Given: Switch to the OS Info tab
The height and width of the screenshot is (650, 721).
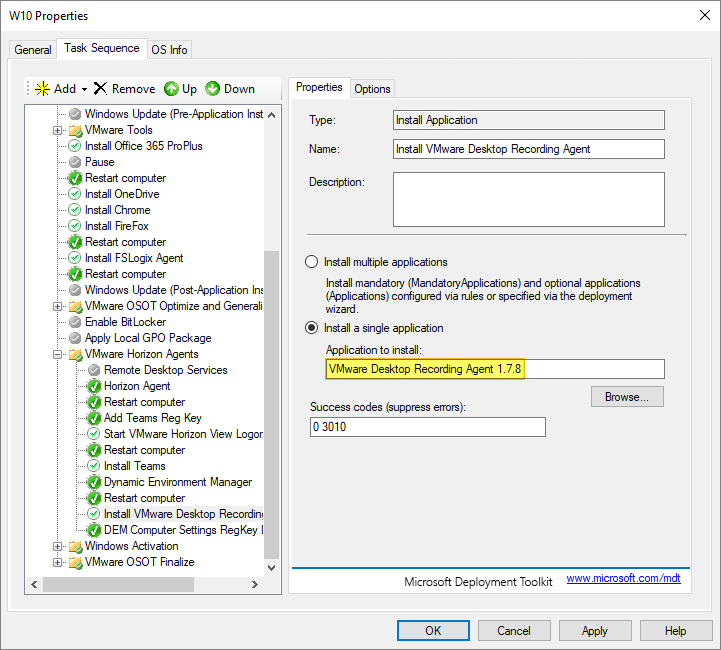Looking at the screenshot, I should point(169,50).
